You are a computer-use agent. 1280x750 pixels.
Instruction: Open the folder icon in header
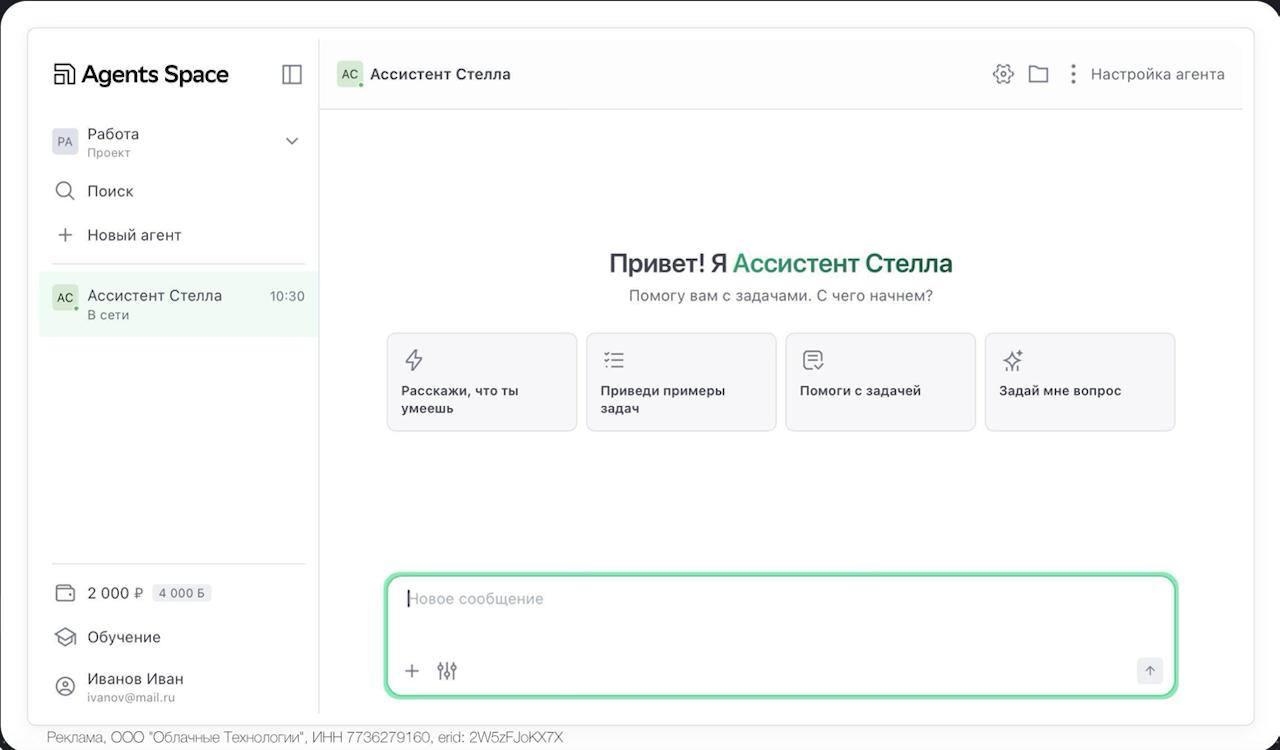(1038, 74)
